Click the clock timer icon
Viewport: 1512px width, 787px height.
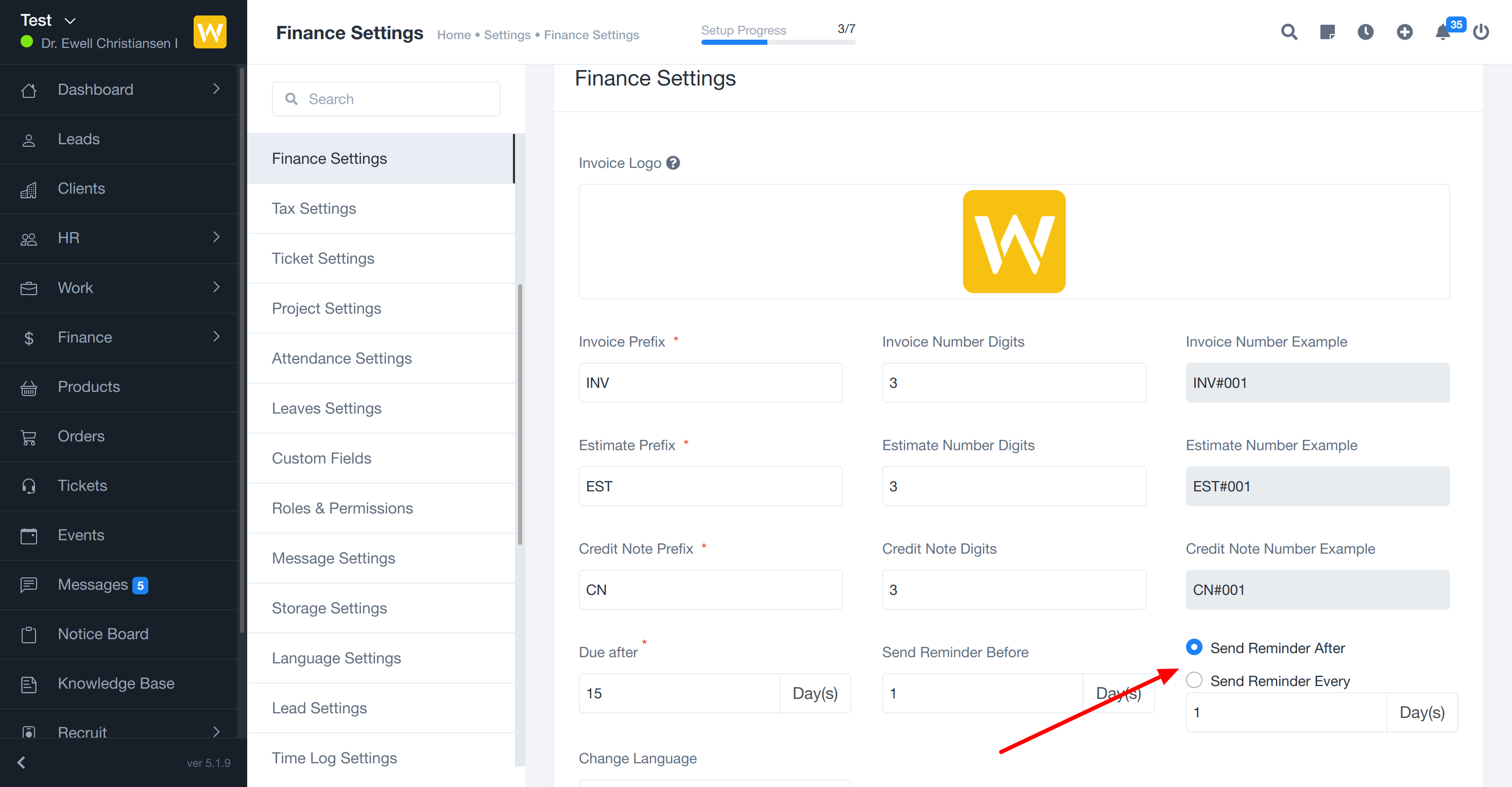[1365, 32]
